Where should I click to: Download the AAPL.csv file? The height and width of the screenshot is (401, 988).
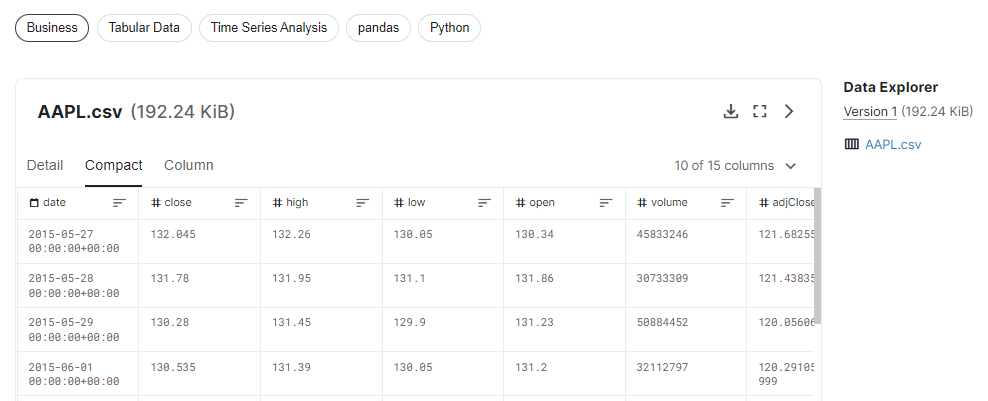(x=730, y=112)
